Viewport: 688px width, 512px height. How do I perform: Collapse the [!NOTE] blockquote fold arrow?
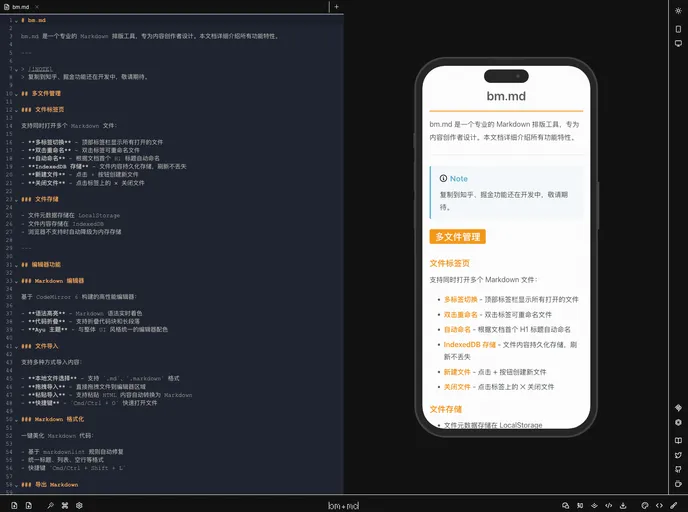[x=16, y=69]
